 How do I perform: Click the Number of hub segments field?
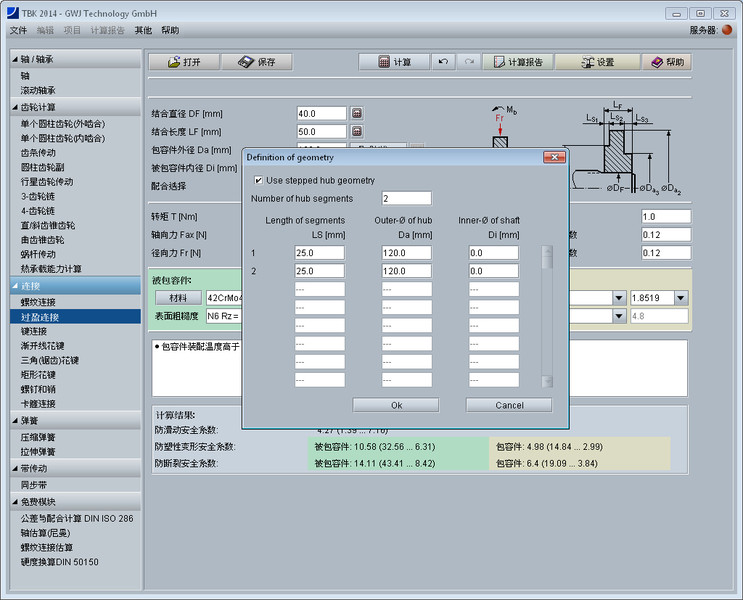(x=406, y=199)
